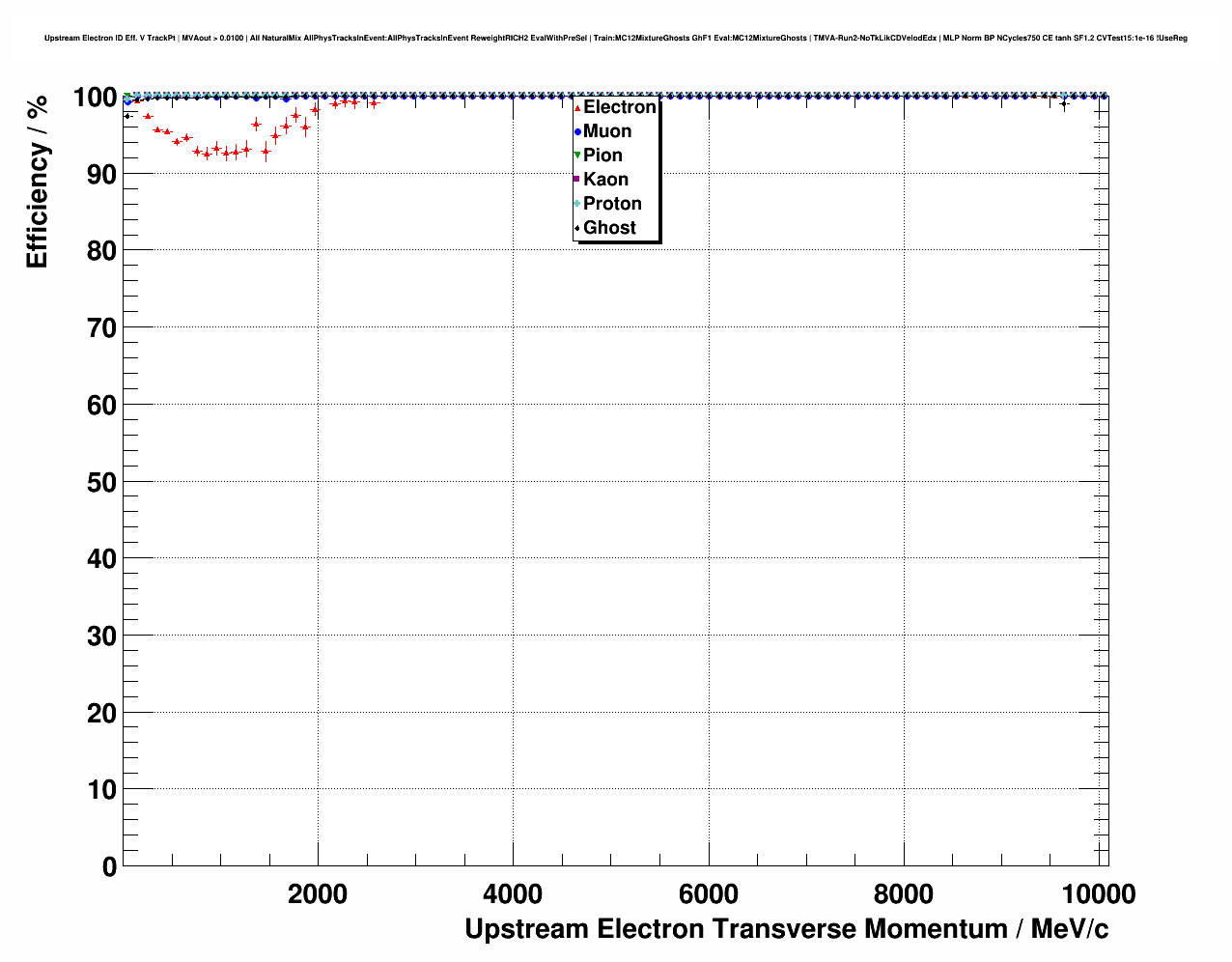Screen dimensions: 1232x962
Task: Select the Electron legend label
Action: [x=619, y=107]
